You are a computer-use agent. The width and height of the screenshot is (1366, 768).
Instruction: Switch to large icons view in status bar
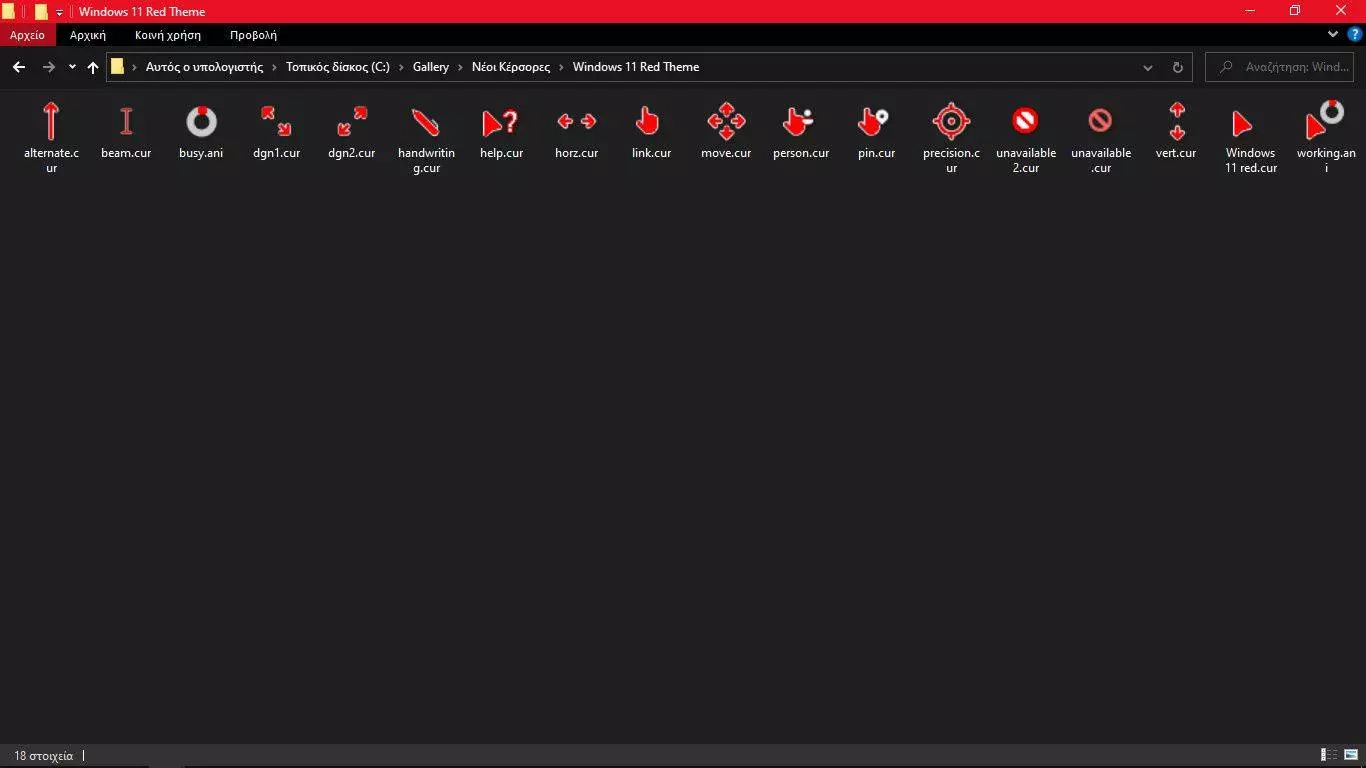1352,755
